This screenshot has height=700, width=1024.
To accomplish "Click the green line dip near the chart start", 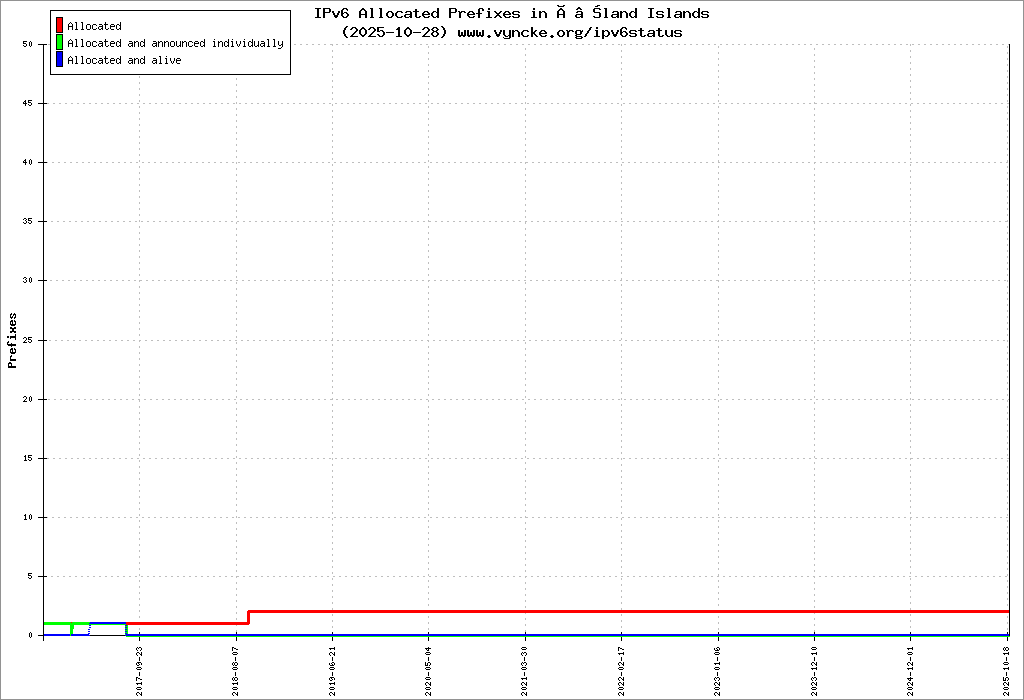I will coord(71,629).
